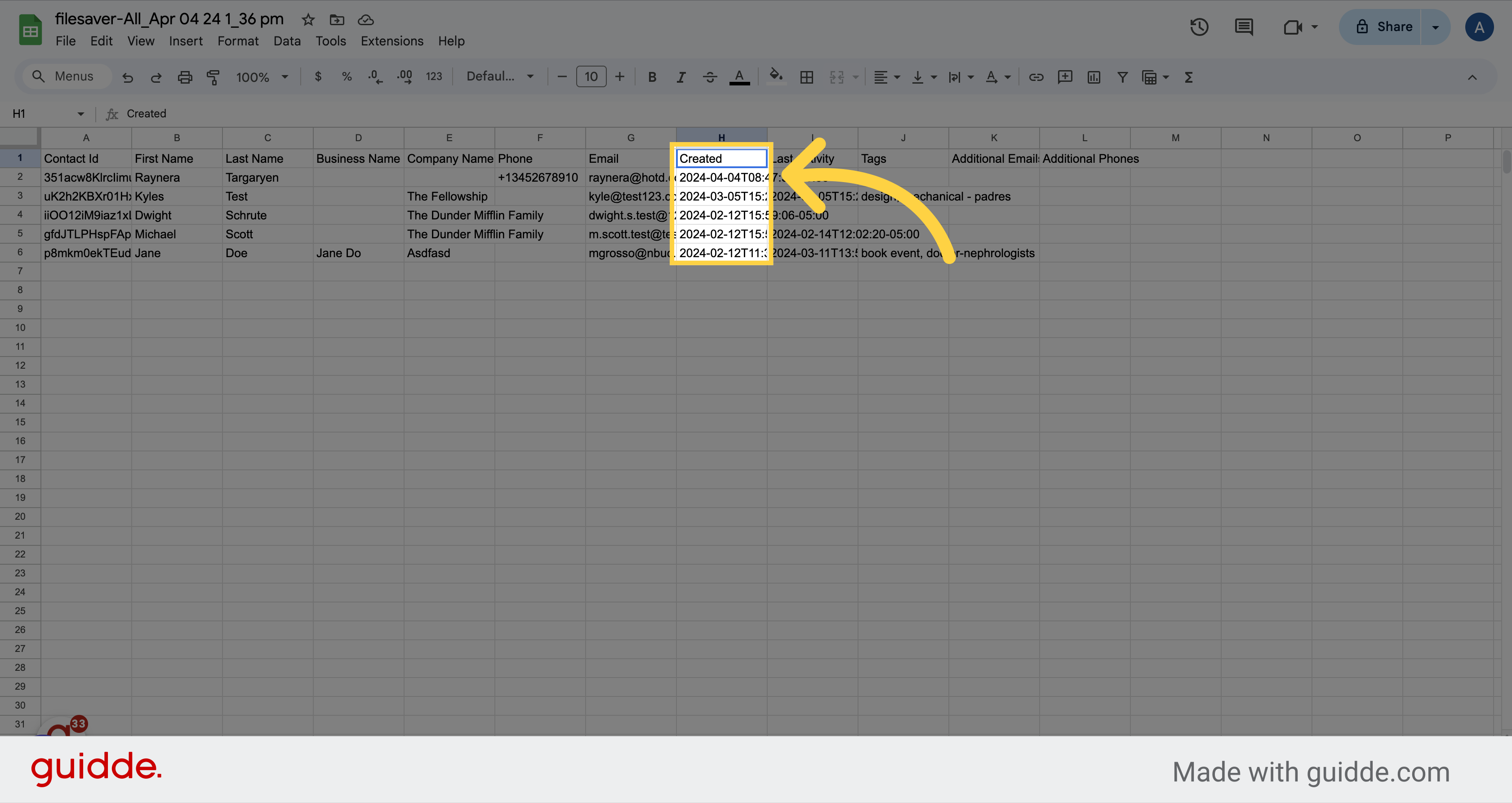Expand the Merge cells options arrow
The height and width of the screenshot is (803, 1512).
856,77
